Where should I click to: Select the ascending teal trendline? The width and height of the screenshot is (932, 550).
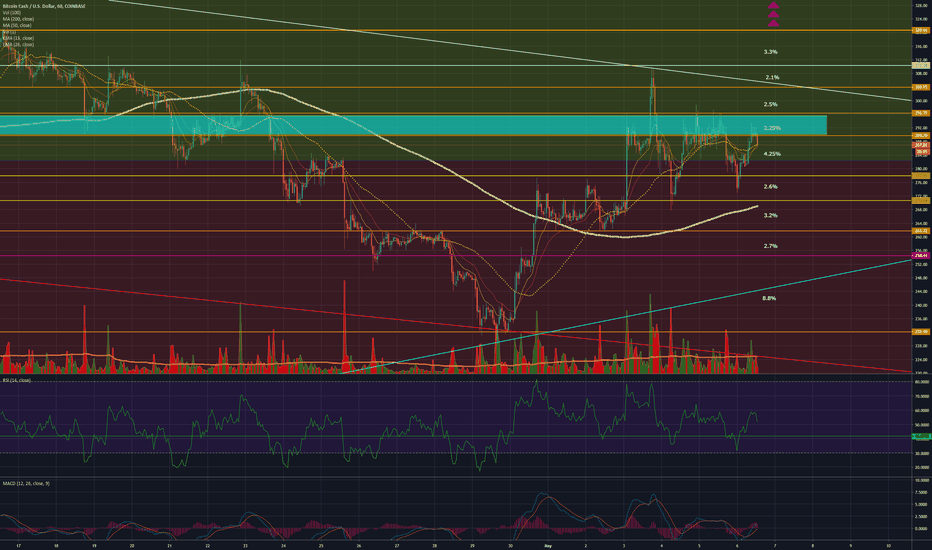[627, 316]
